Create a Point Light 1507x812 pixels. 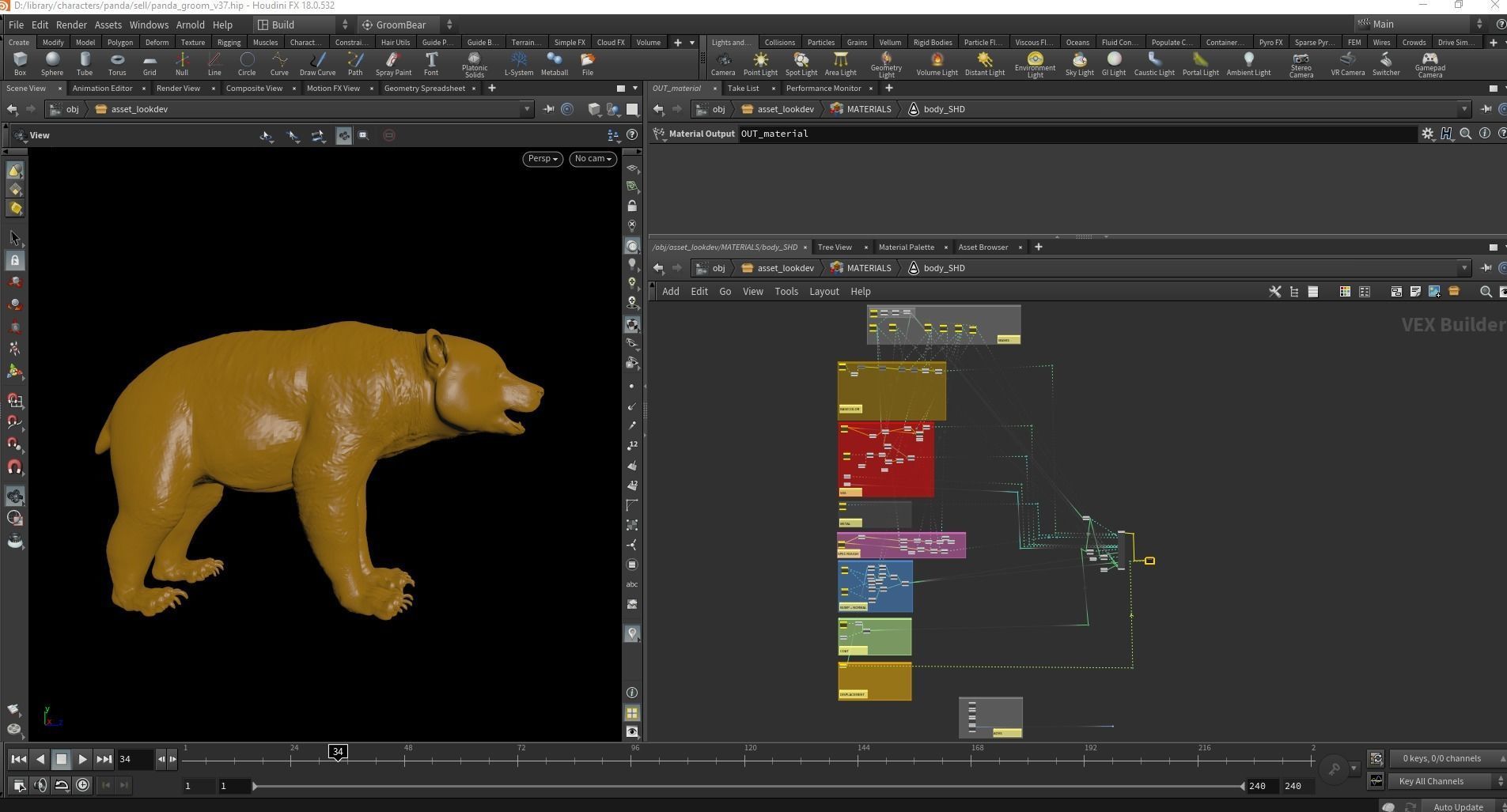[x=760, y=63]
